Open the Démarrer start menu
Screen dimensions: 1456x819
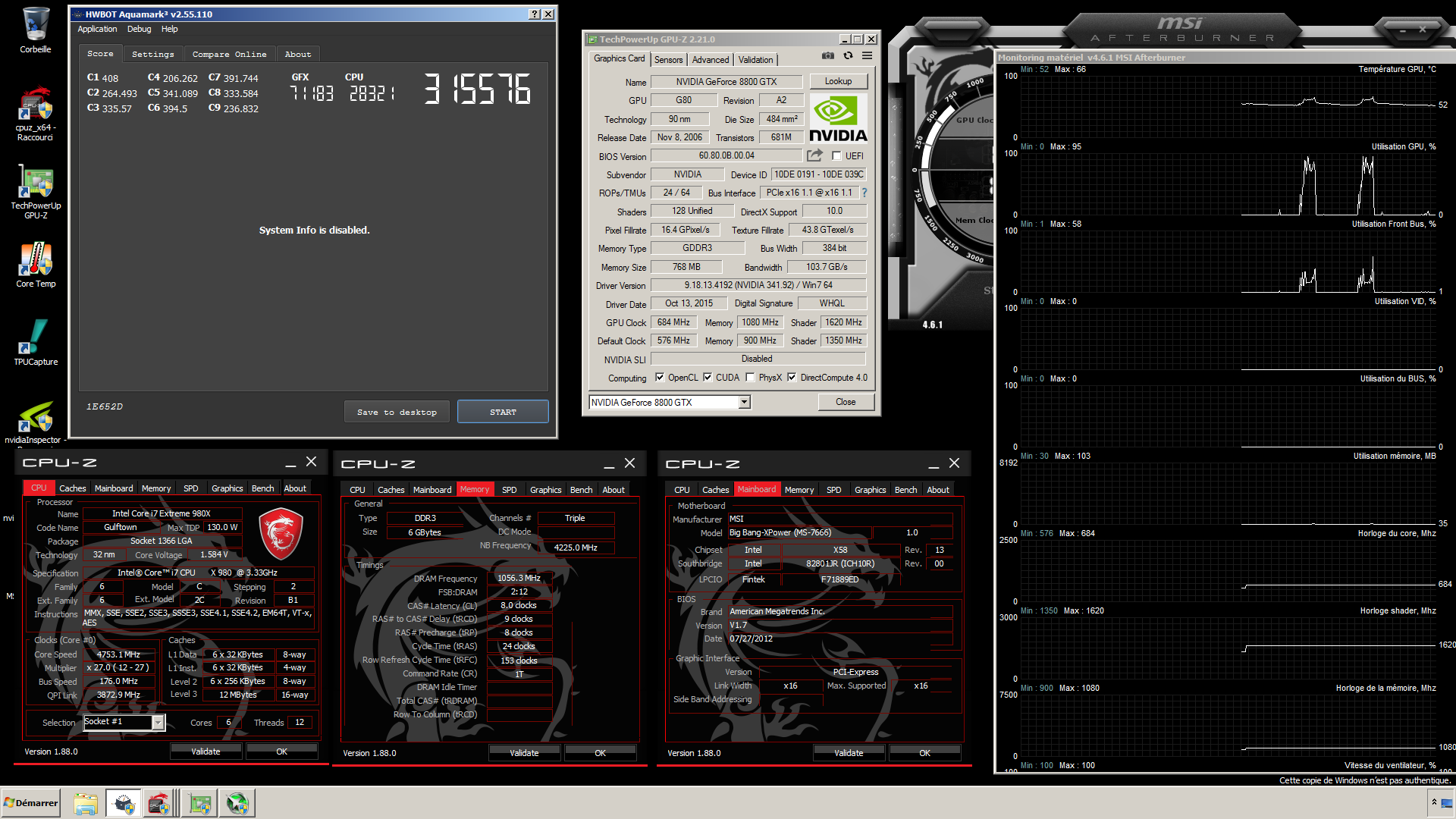[x=30, y=802]
